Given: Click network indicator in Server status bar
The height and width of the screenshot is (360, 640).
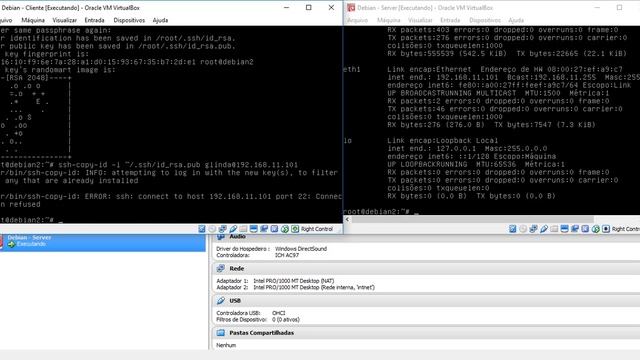Looking at the screenshot, I should tap(533, 229).
